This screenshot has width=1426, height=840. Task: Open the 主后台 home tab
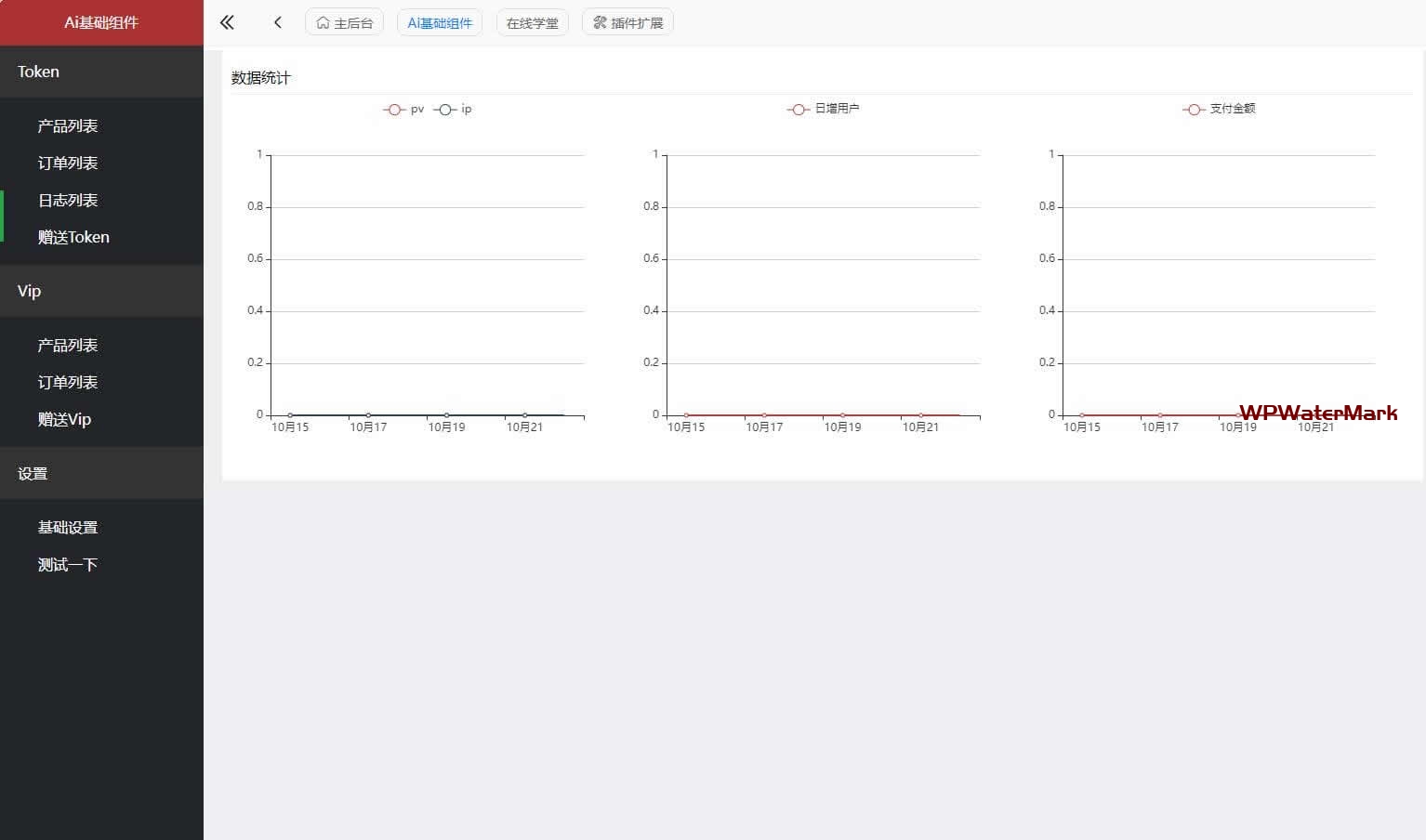pyautogui.click(x=345, y=22)
